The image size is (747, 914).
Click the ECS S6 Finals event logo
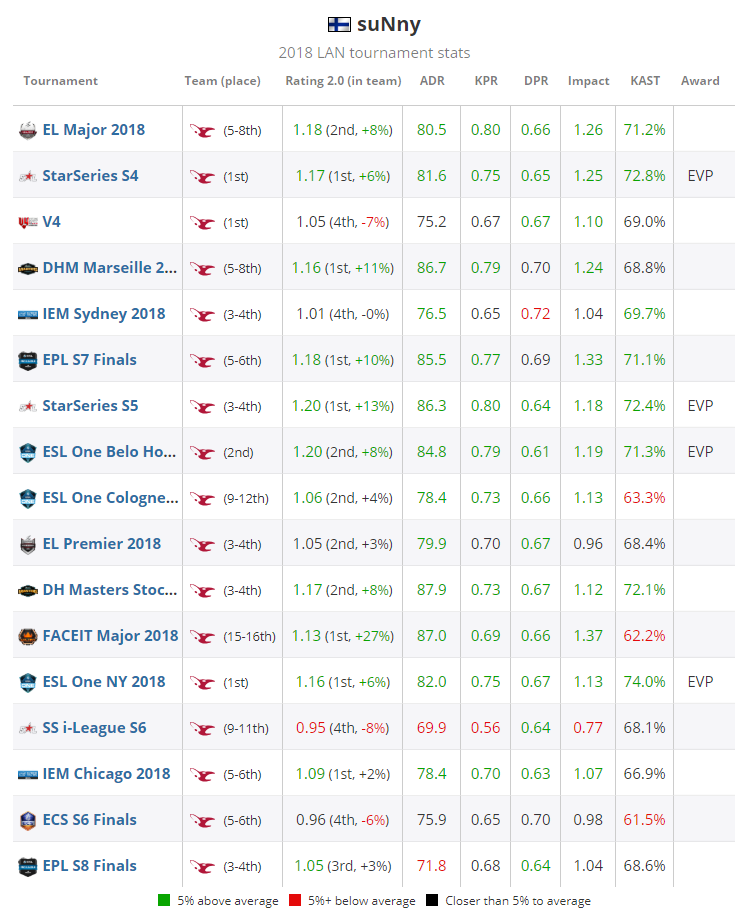pyautogui.click(x=29, y=819)
